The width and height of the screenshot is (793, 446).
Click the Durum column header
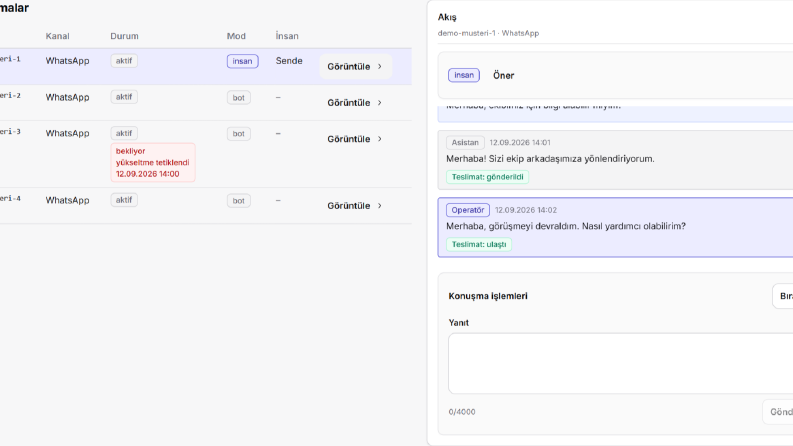point(124,36)
